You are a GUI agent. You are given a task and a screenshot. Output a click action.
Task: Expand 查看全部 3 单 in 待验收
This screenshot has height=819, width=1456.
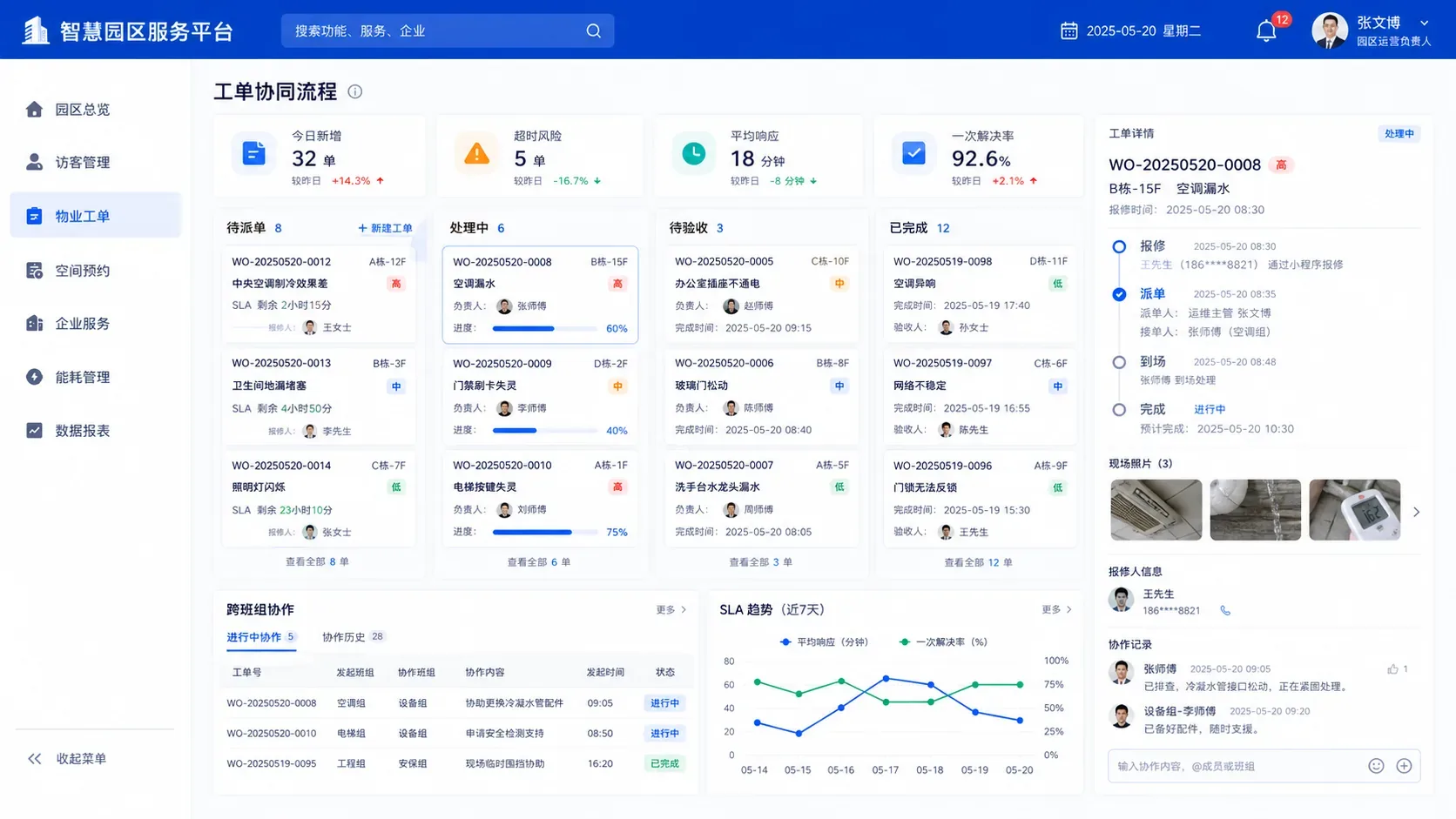tap(760, 562)
